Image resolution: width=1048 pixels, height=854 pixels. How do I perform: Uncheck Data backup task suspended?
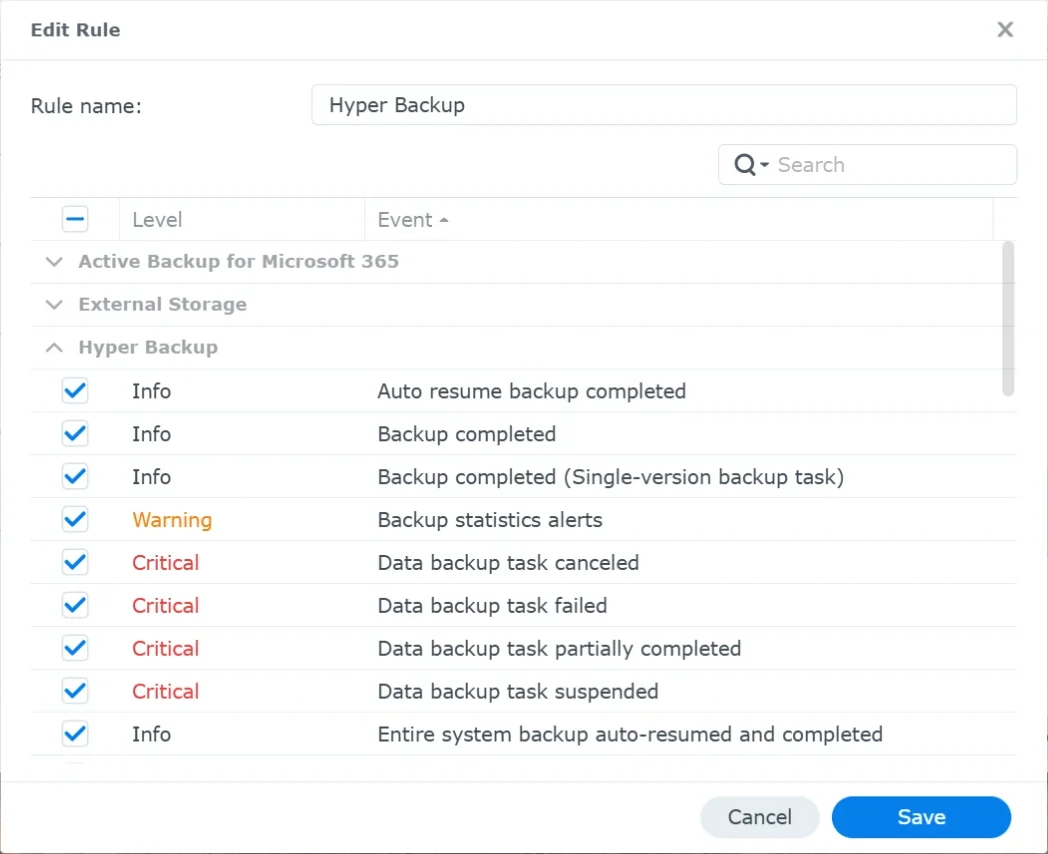(x=75, y=691)
